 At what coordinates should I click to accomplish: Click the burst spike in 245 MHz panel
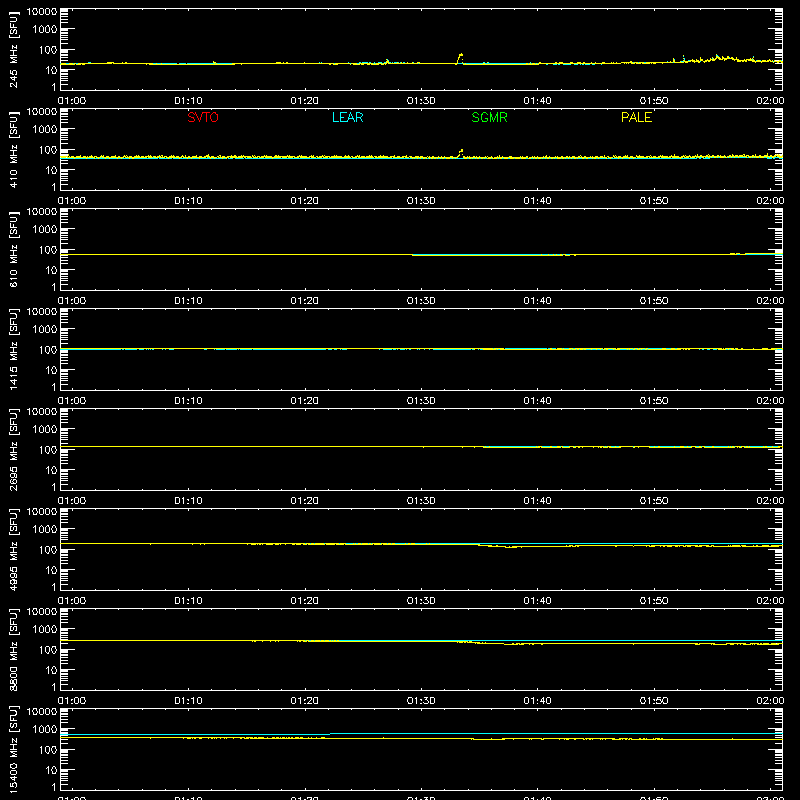[460, 57]
